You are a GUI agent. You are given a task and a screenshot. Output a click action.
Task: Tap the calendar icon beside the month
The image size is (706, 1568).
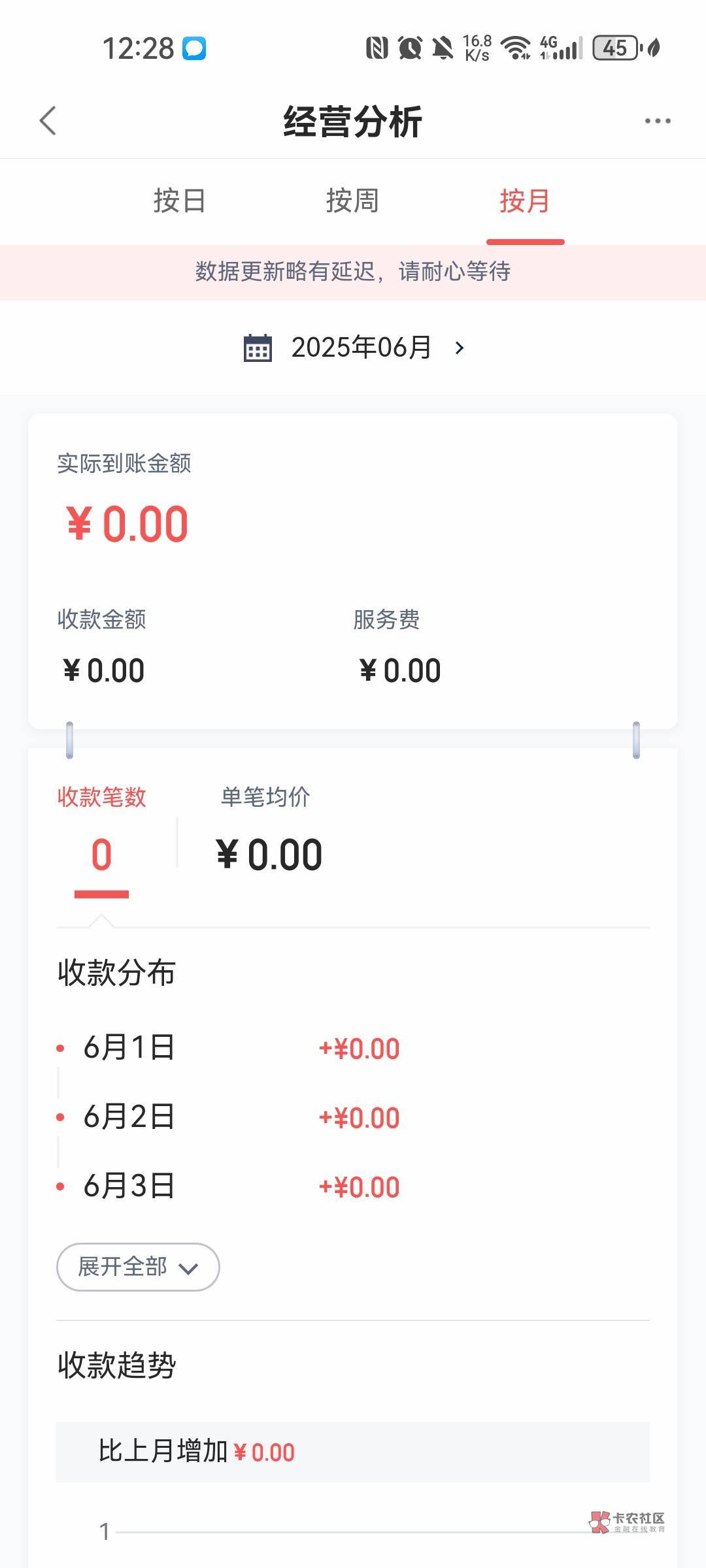258,348
